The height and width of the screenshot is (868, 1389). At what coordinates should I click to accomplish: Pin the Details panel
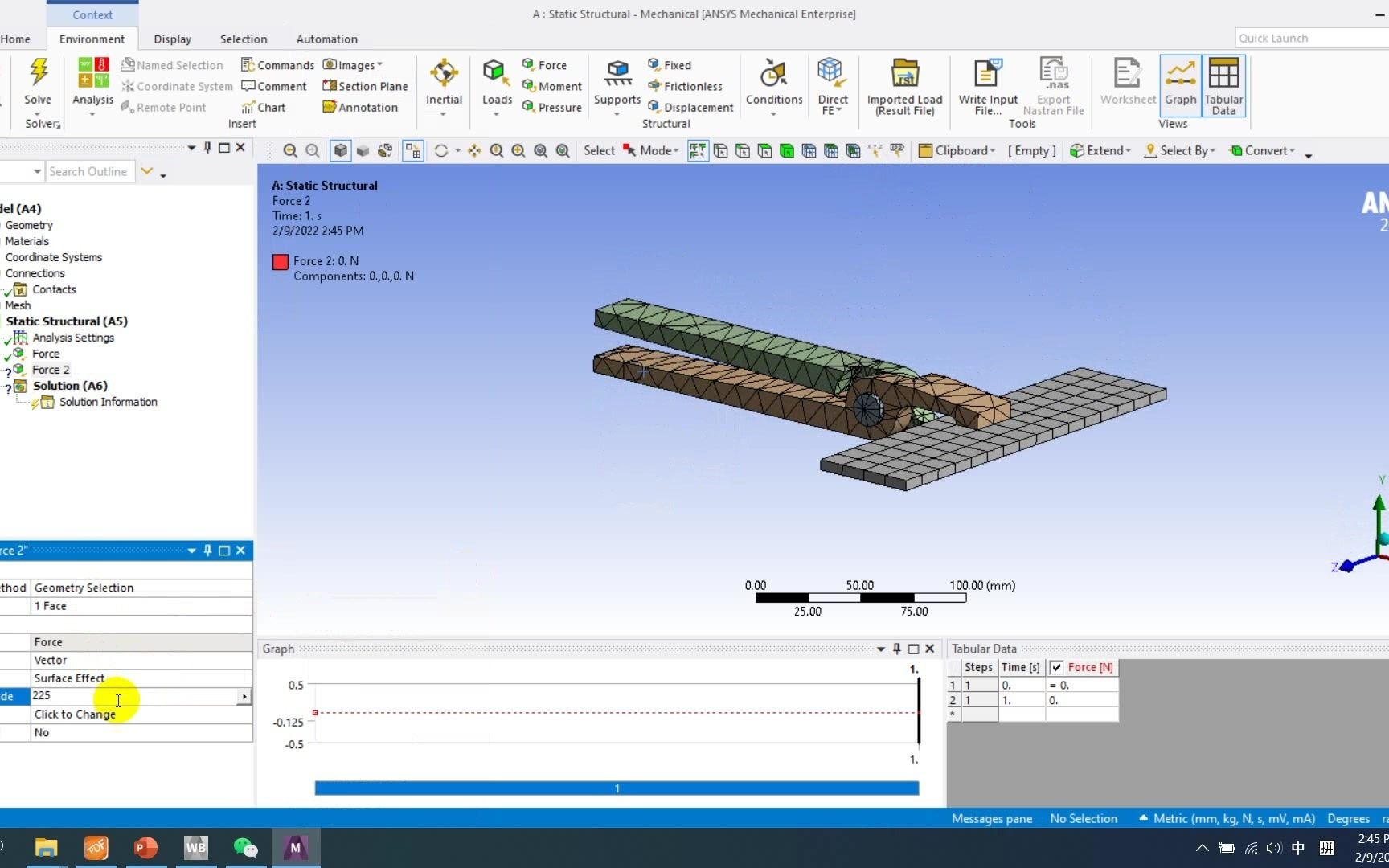coord(207,550)
